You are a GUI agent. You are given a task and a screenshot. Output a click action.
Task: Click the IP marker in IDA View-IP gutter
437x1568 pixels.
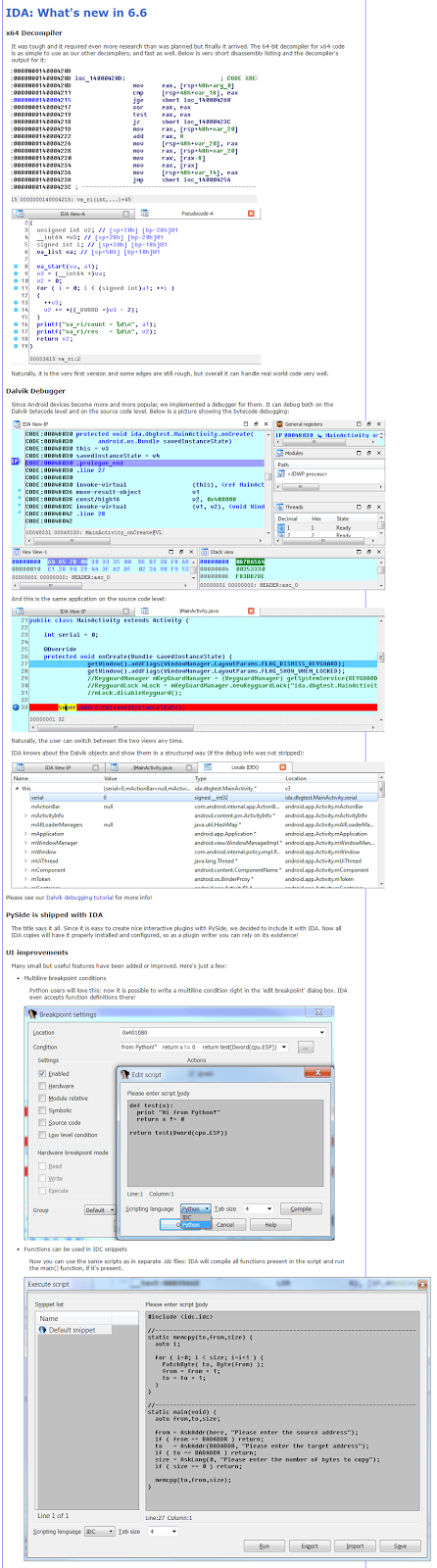coord(16,462)
